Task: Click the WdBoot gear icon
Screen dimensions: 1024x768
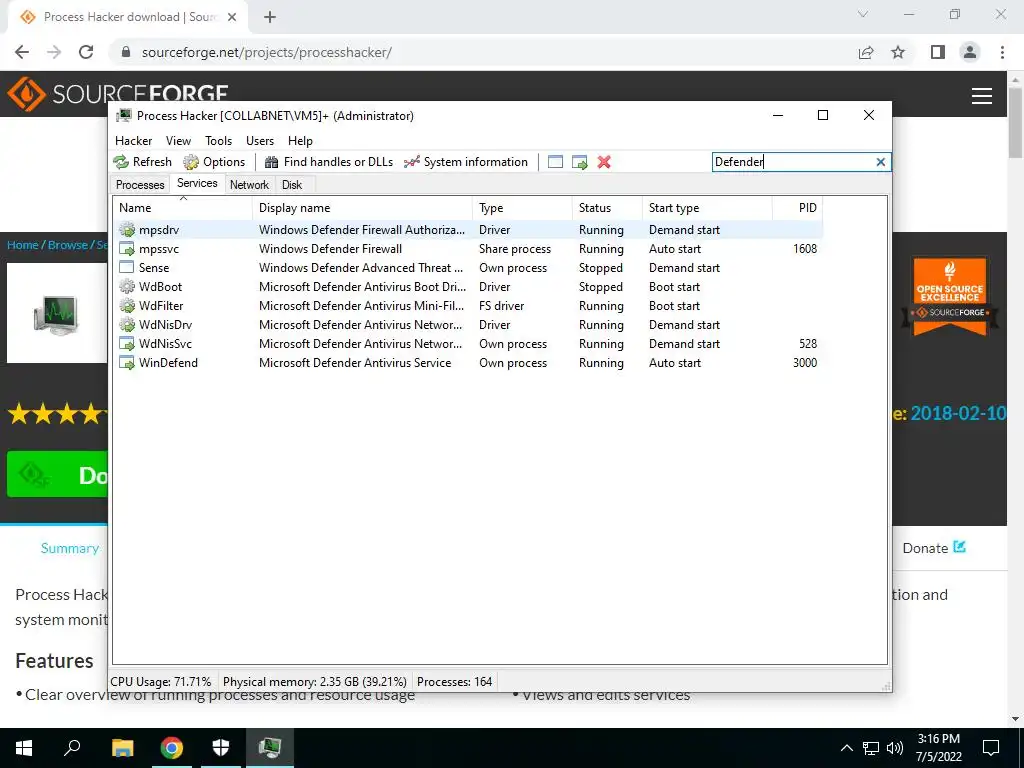Action: [127, 287]
